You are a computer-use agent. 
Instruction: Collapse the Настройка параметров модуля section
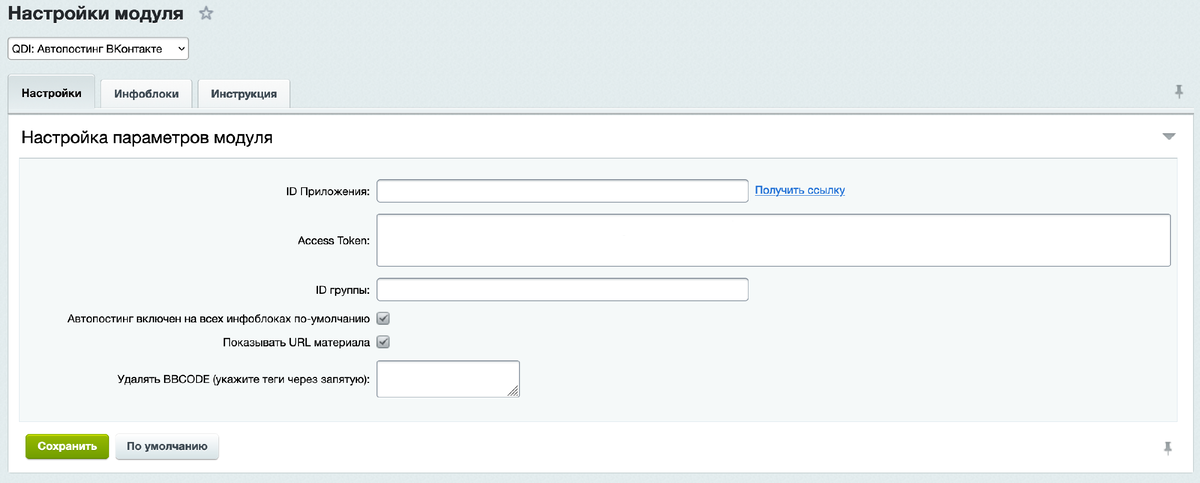coord(1168,137)
